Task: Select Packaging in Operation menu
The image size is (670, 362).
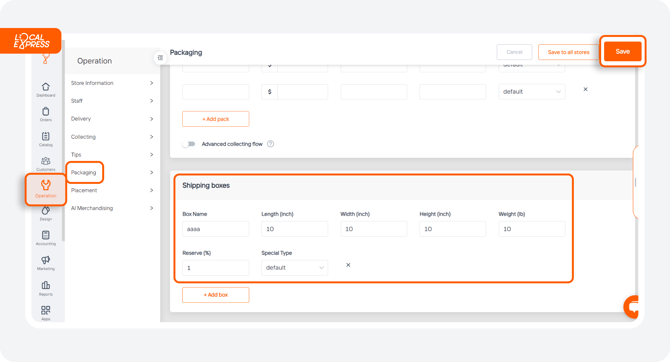Action: point(84,173)
